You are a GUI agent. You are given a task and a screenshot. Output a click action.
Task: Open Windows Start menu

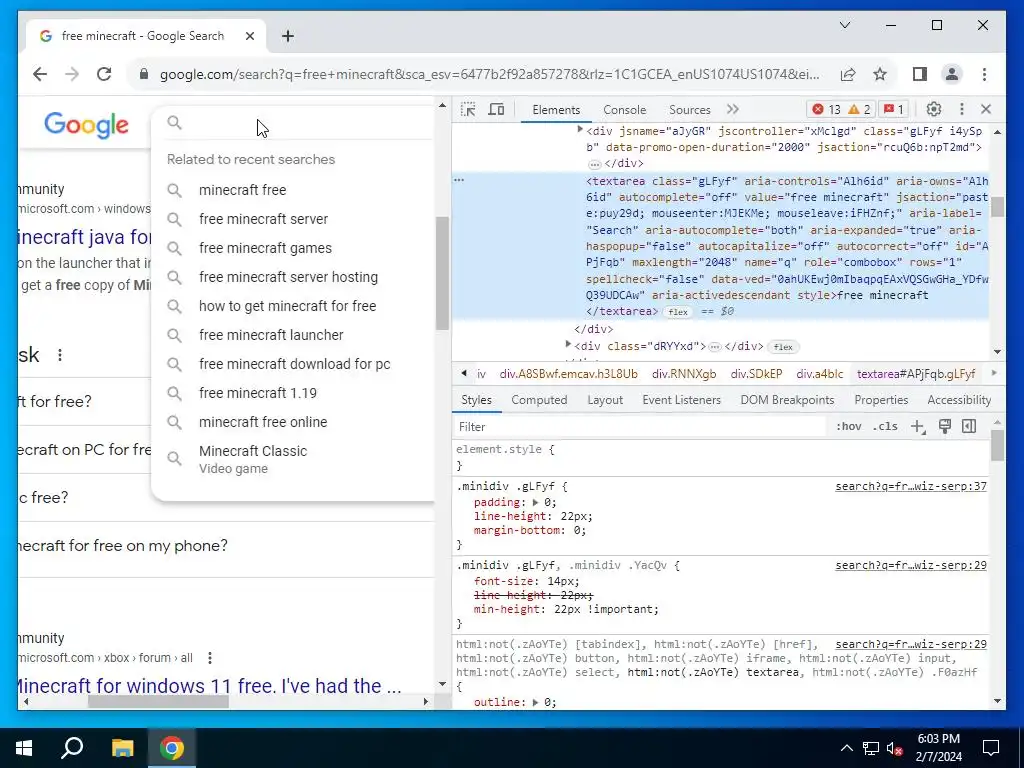point(24,748)
